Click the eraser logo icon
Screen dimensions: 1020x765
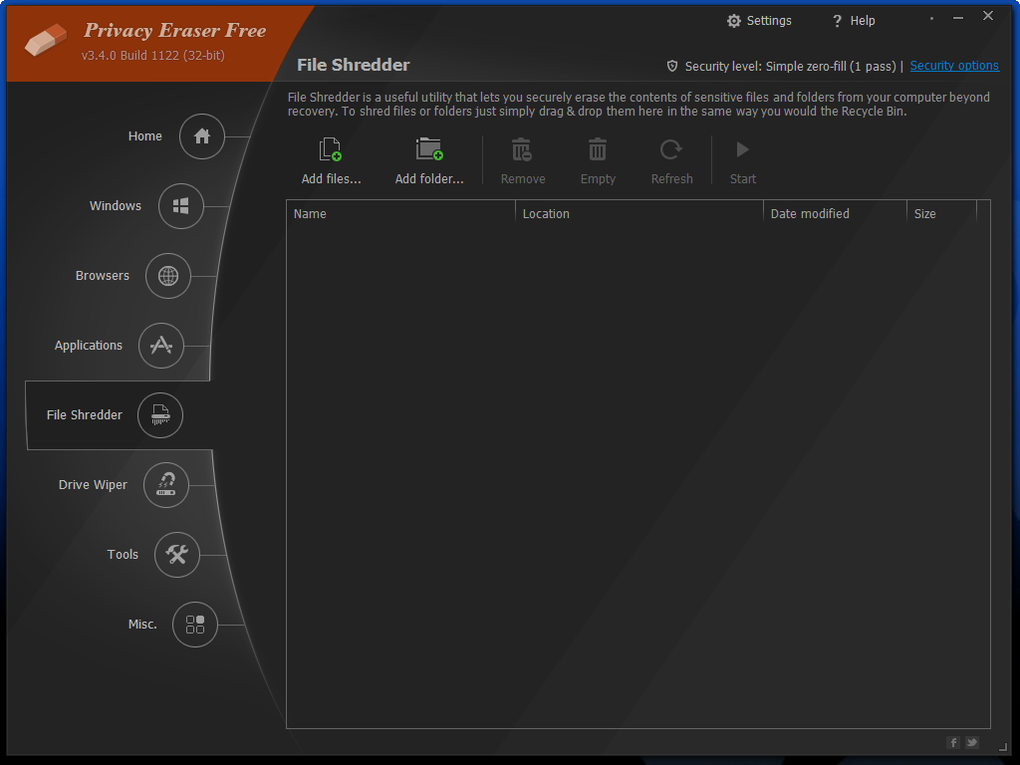click(46, 40)
